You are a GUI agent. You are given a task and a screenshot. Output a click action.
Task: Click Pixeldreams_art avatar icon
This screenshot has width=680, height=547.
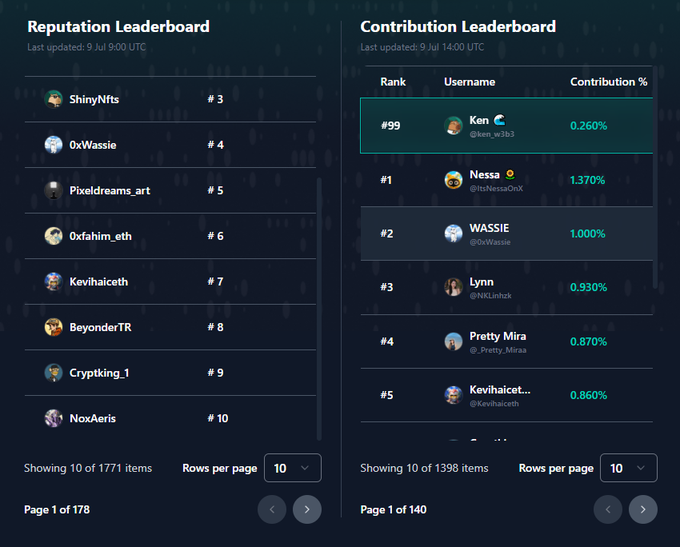point(53,190)
